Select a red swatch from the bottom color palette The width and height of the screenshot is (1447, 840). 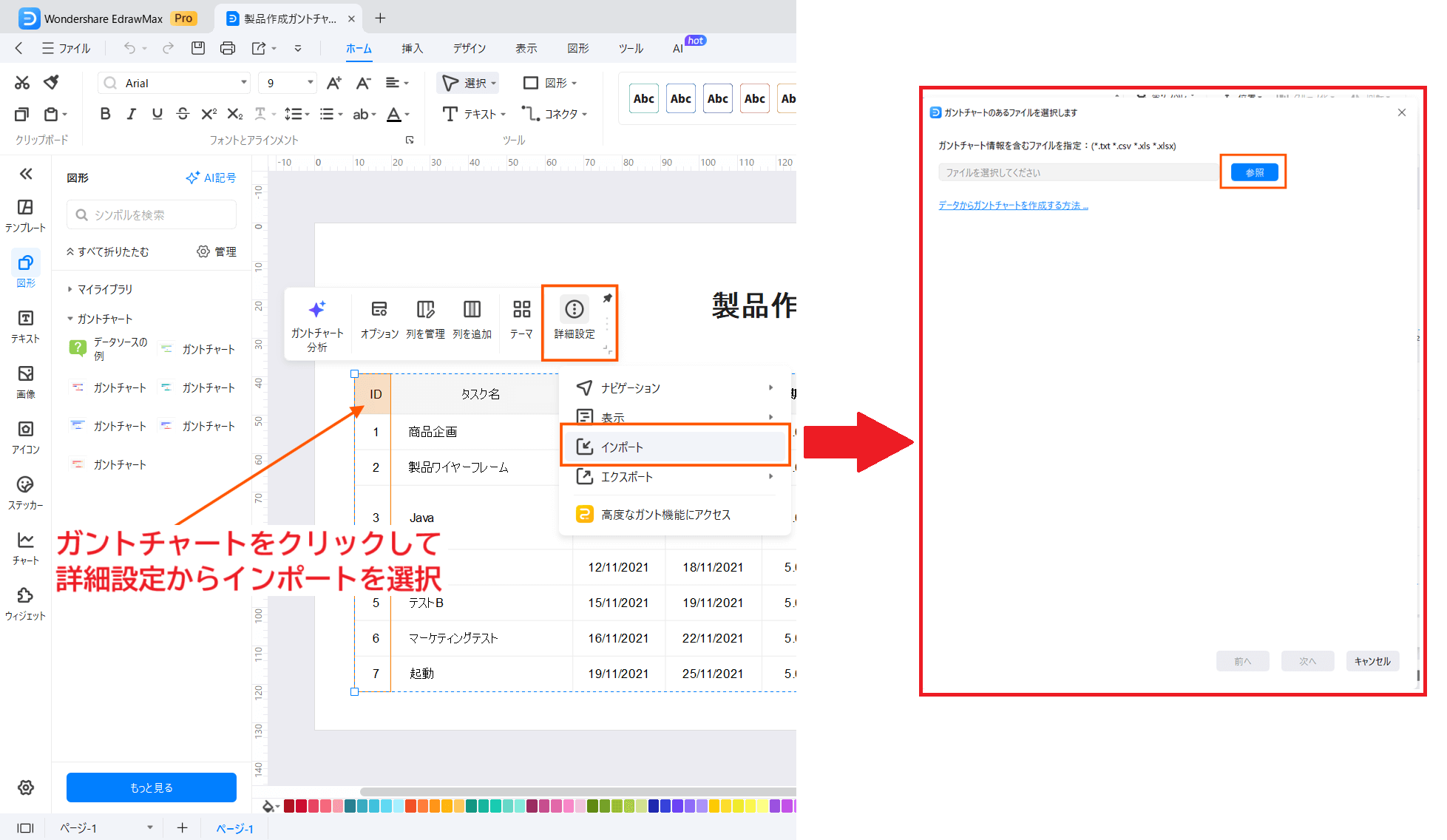click(x=300, y=805)
